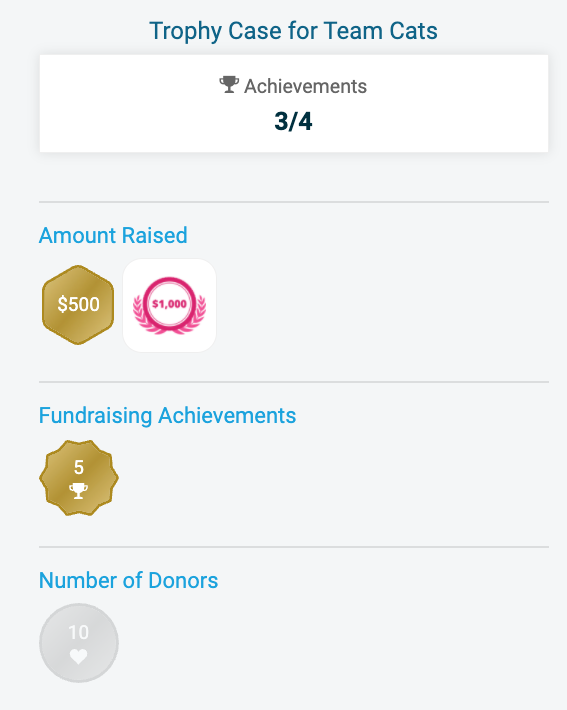Click the Achievements label in summary card
The height and width of the screenshot is (710, 567).
[x=306, y=86]
